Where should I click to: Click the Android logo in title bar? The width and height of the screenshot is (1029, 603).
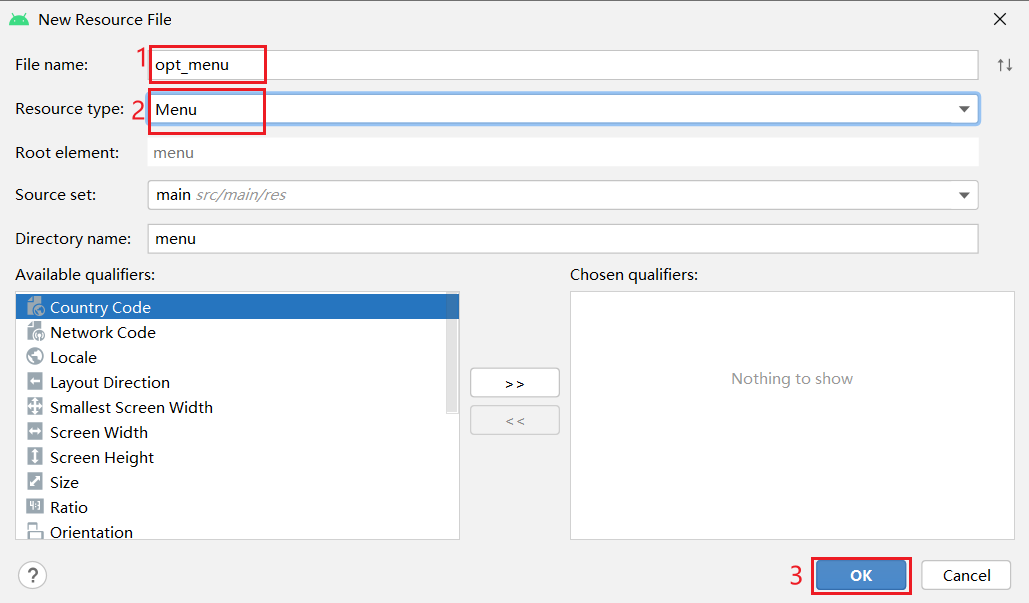[x=19, y=20]
